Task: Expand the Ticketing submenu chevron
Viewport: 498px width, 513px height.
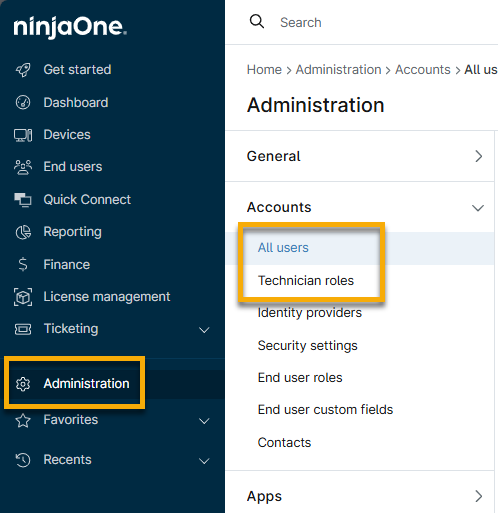Action: 204,330
